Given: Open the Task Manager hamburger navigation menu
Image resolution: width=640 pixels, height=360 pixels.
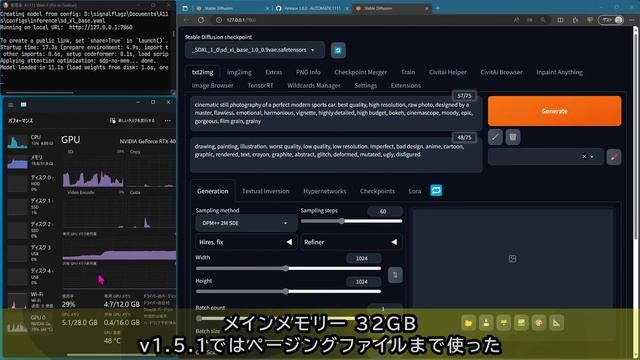Looking at the screenshot, I should (11, 105).
